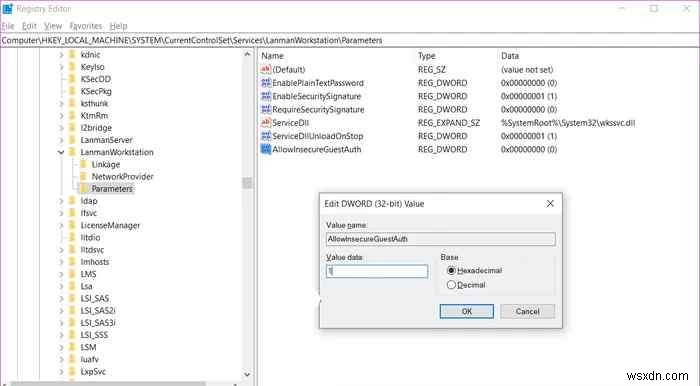Click the KSecPkg folder icon
The width and height of the screenshot is (700, 386).
72,91
